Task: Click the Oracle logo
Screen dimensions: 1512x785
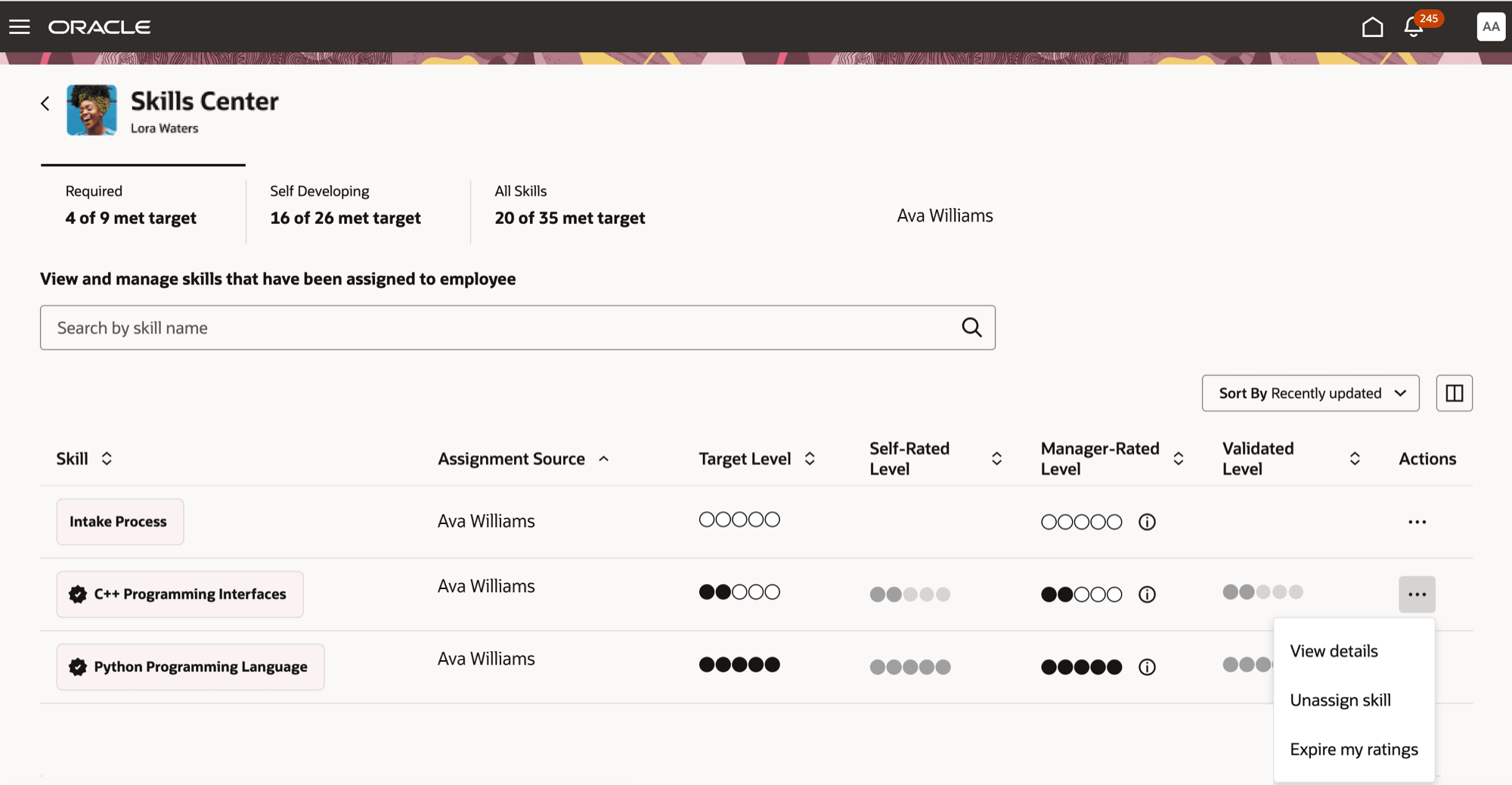Action: 100,27
